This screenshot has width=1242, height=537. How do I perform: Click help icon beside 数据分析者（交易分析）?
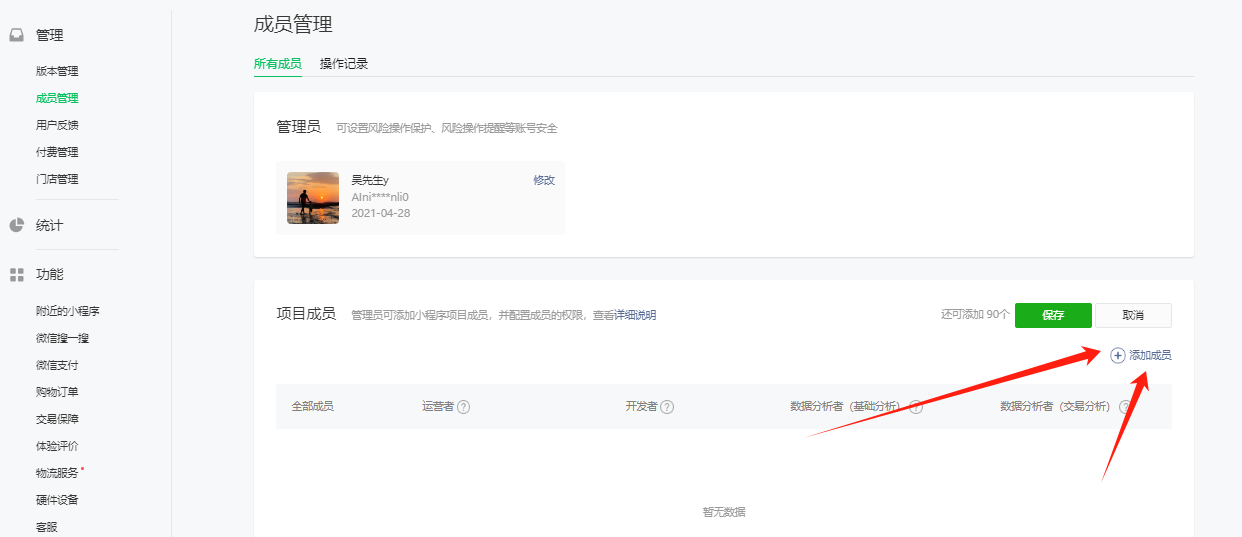[1125, 407]
